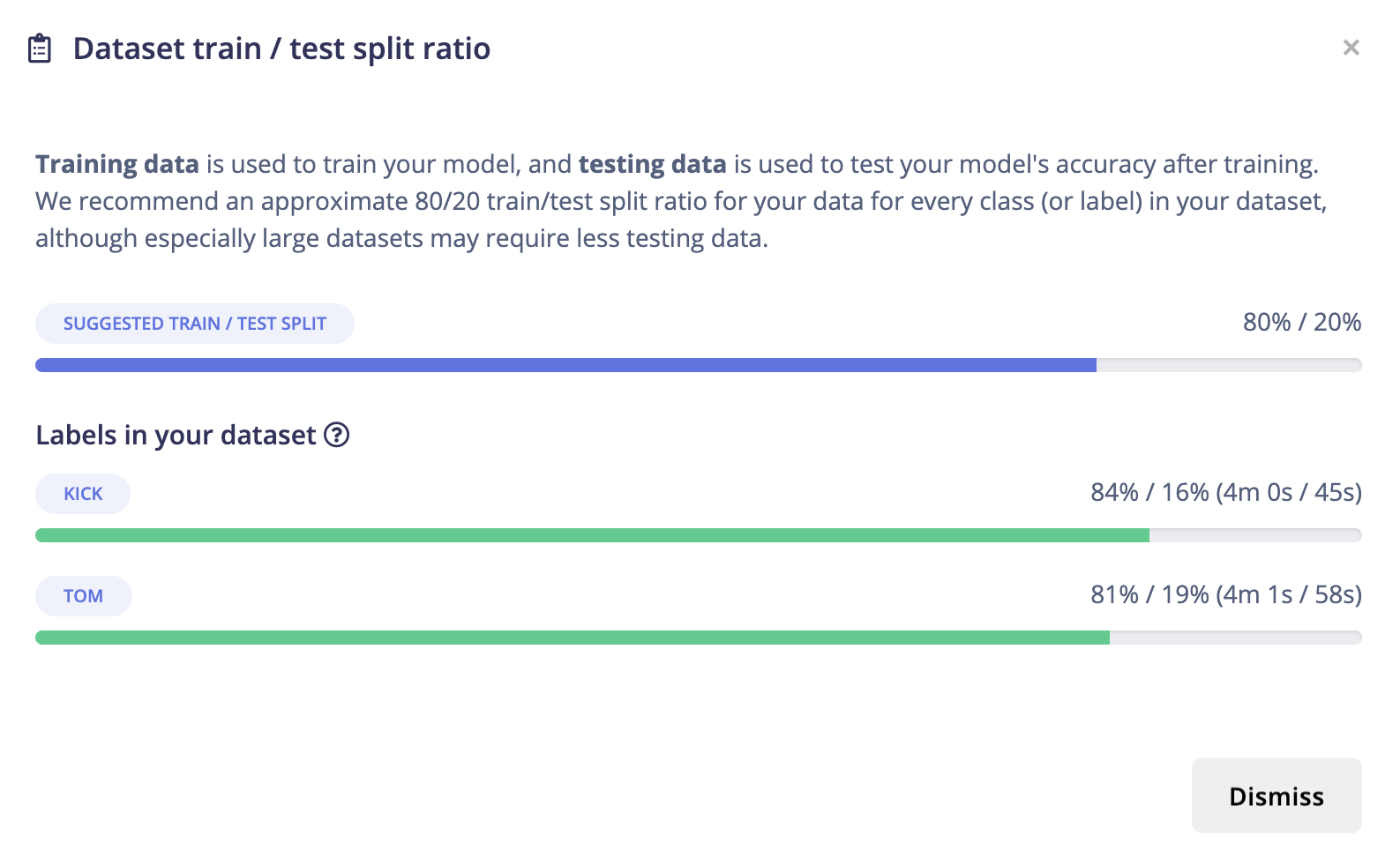Close the dialog with the X icon
Image resolution: width=1400 pixels, height=858 pixels.
tap(1351, 48)
